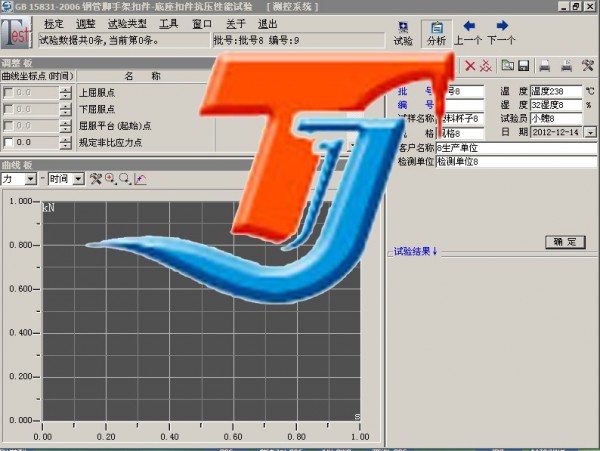The image size is (600, 451).
Task: Open the 试验类型 menu
Action: [127, 24]
